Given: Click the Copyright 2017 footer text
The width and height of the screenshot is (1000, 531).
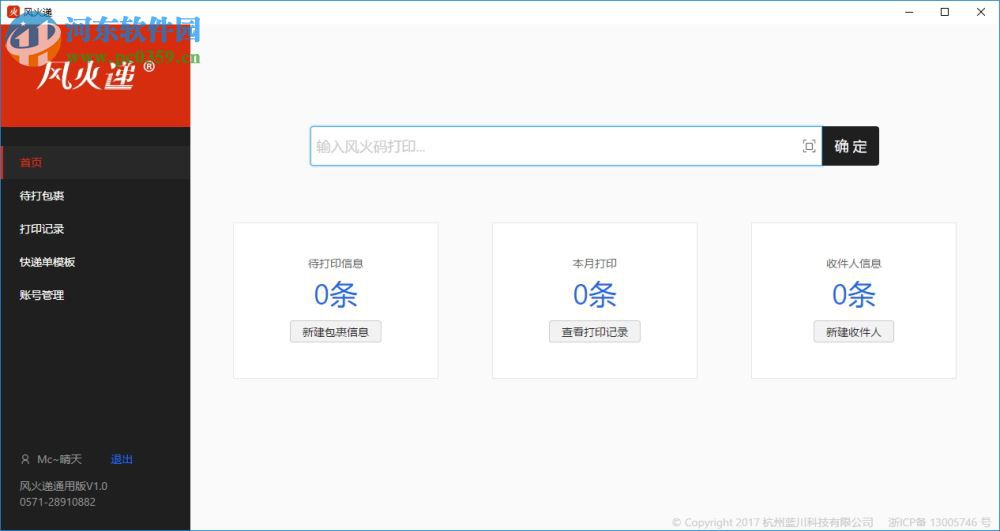Looking at the screenshot, I should (772, 522).
